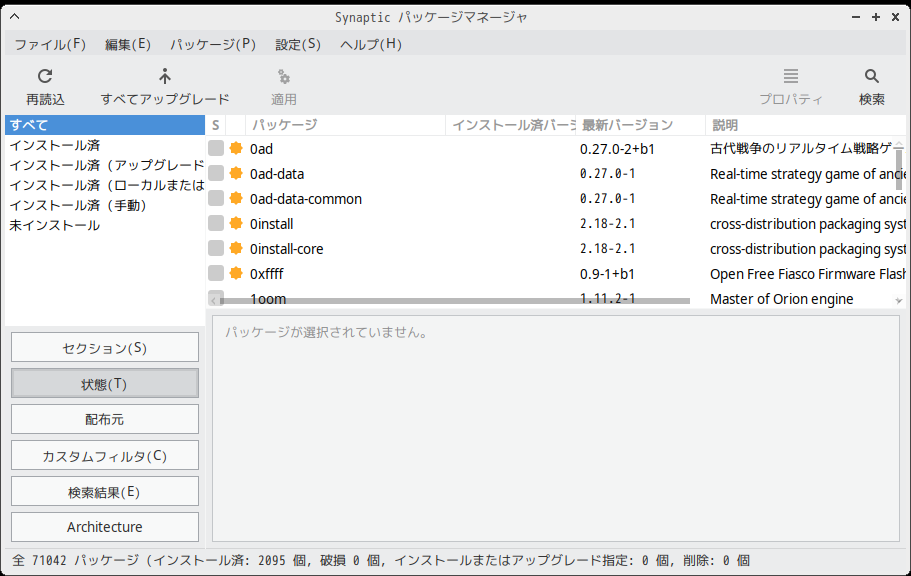Viewport: 911px width, 576px height.
Task: Click the 古代戦争のリアルタイム戦略 description
Action: [802, 149]
